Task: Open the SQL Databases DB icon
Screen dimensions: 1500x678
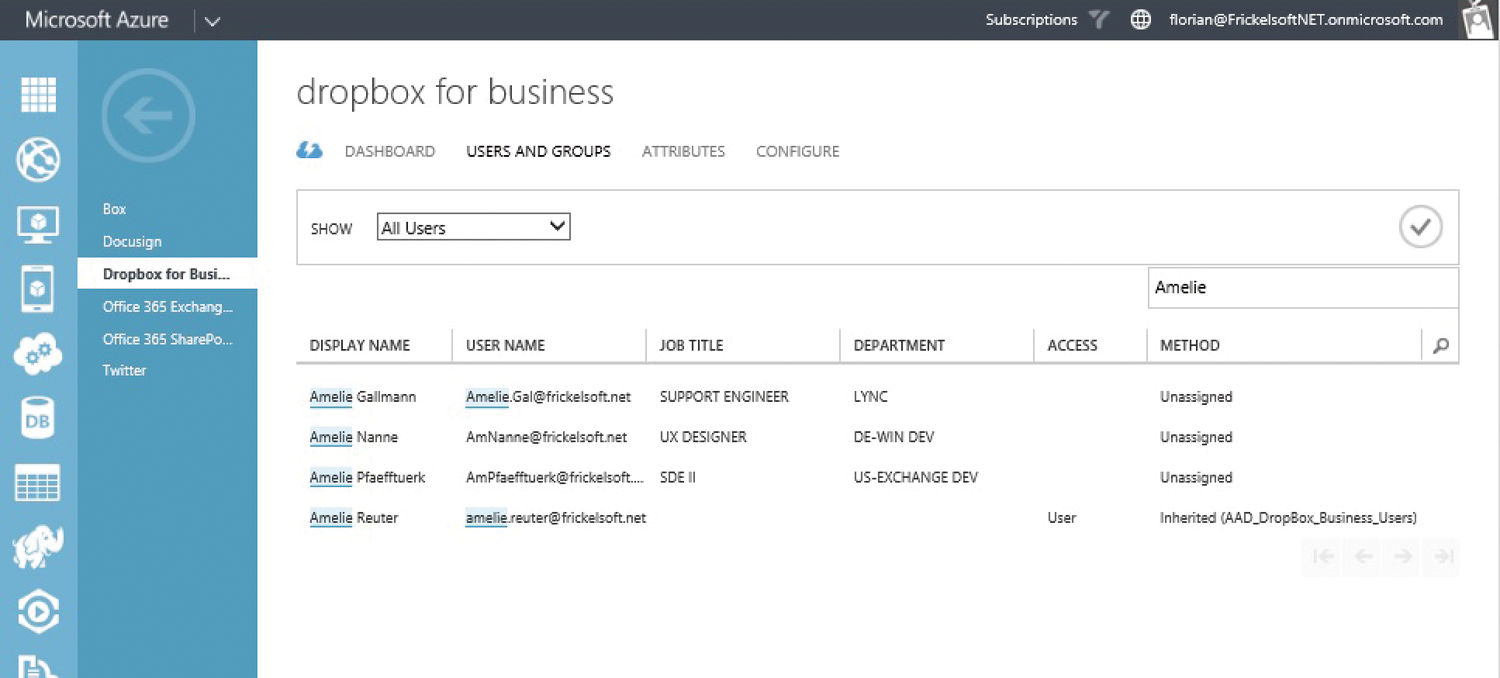Action: tap(38, 420)
